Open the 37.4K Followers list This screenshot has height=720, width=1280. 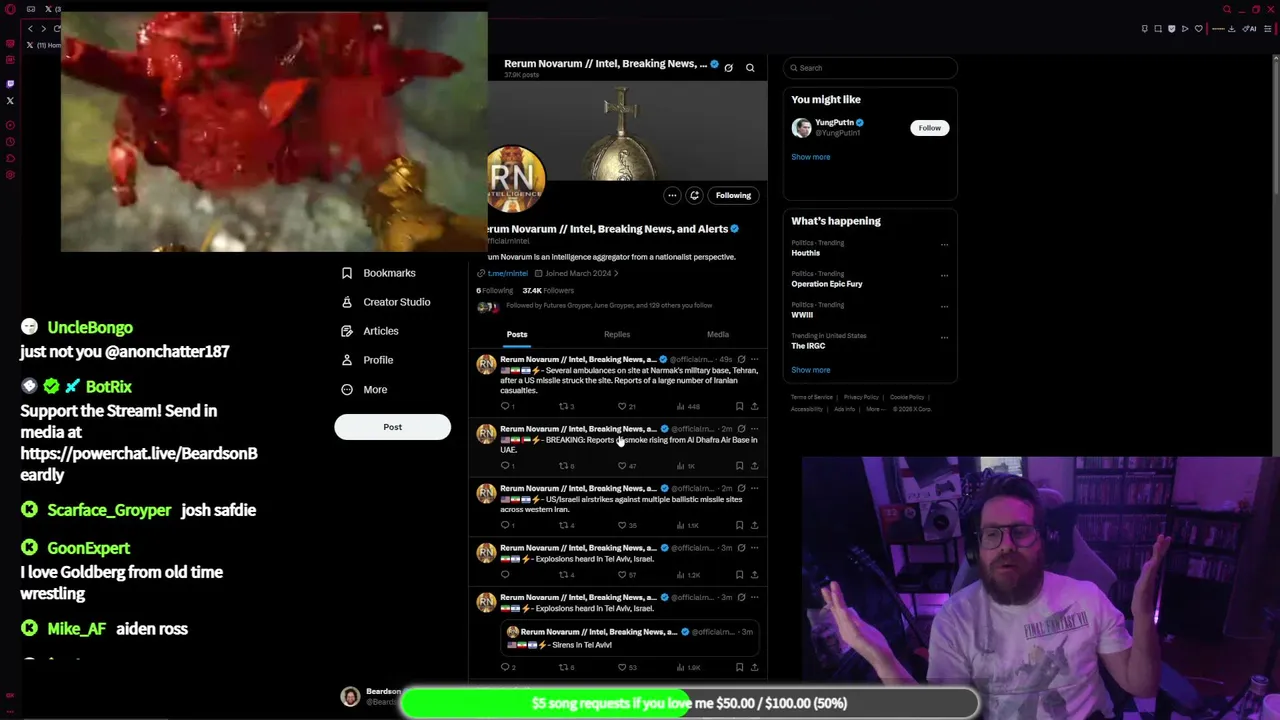click(548, 290)
